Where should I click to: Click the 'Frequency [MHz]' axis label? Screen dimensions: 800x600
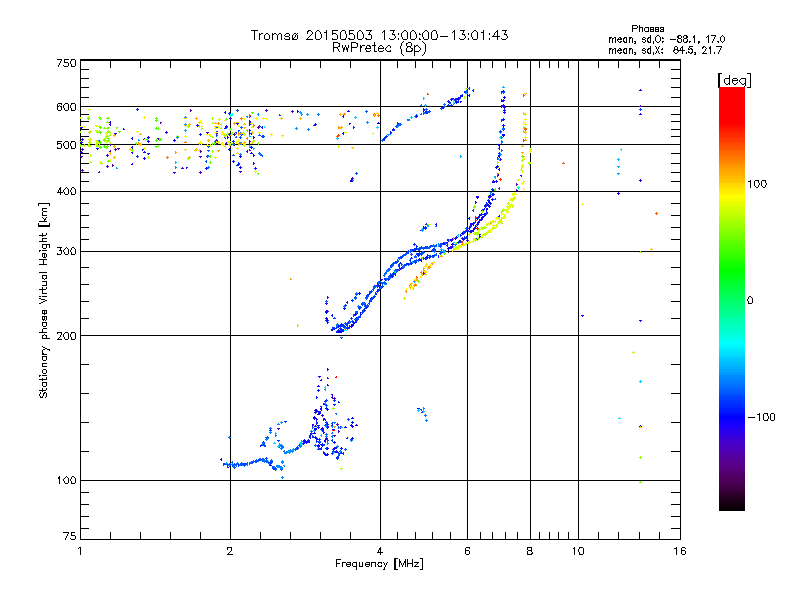379,564
